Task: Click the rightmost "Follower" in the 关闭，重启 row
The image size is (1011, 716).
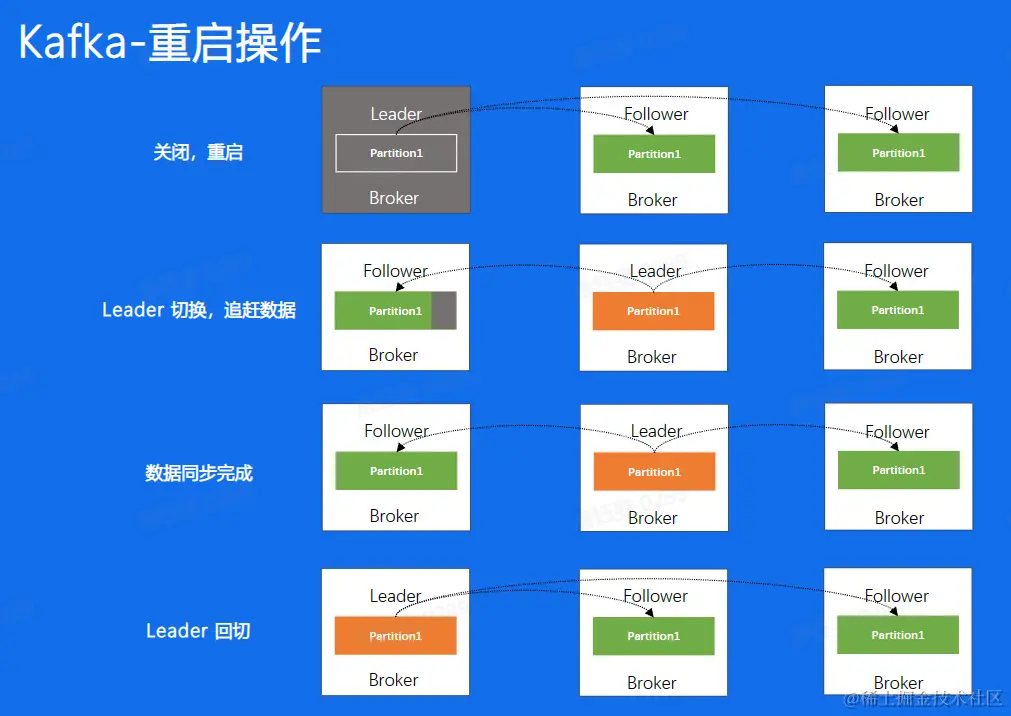Action: click(897, 114)
